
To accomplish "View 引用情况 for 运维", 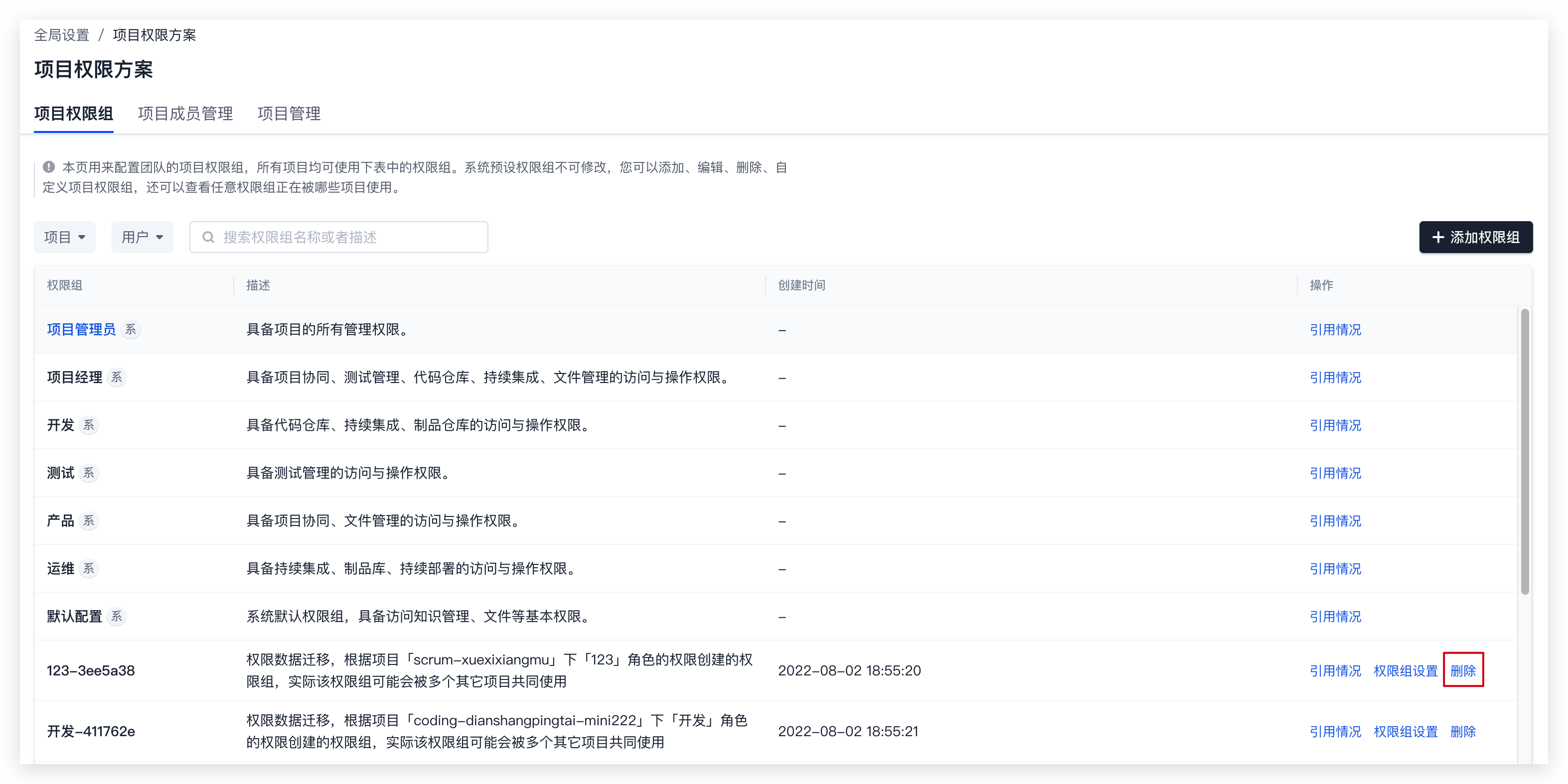I will [1335, 569].
